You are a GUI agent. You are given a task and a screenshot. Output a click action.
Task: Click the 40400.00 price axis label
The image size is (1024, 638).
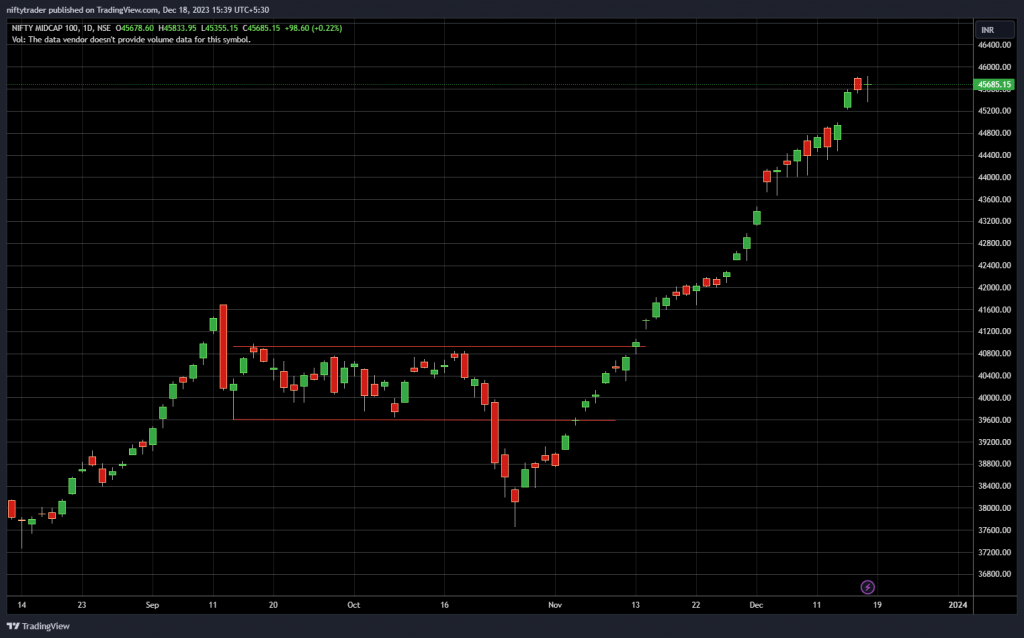coord(995,376)
